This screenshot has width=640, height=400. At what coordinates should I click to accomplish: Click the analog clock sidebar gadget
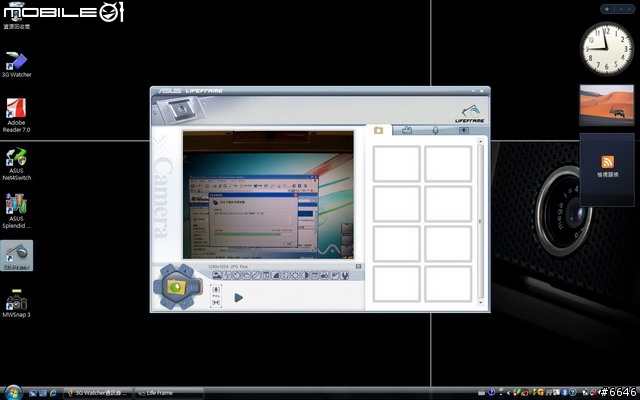point(607,49)
